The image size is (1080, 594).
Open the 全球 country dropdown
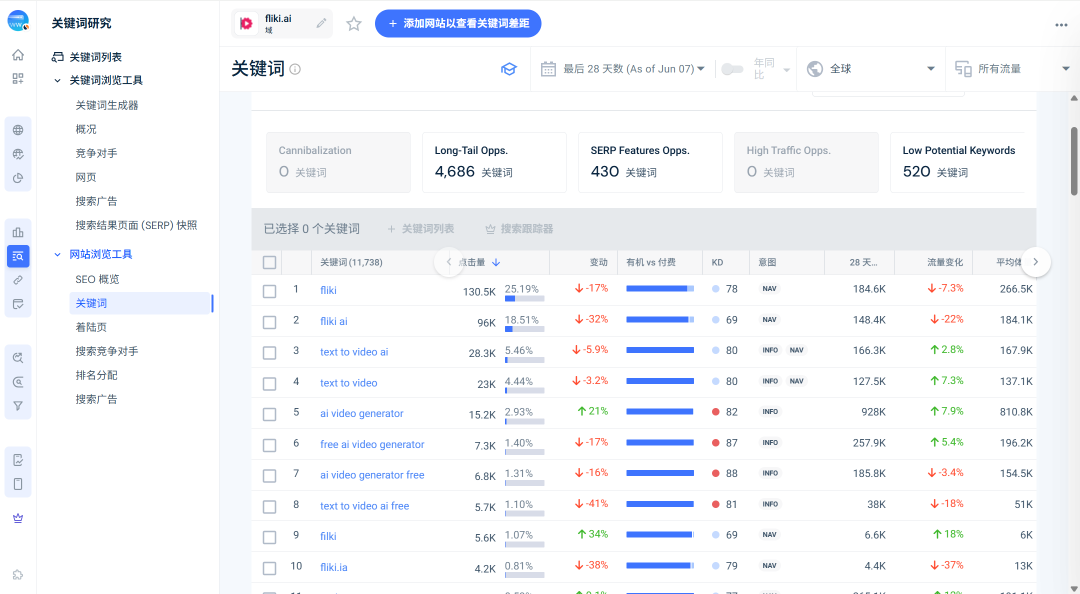[x=871, y=69]
